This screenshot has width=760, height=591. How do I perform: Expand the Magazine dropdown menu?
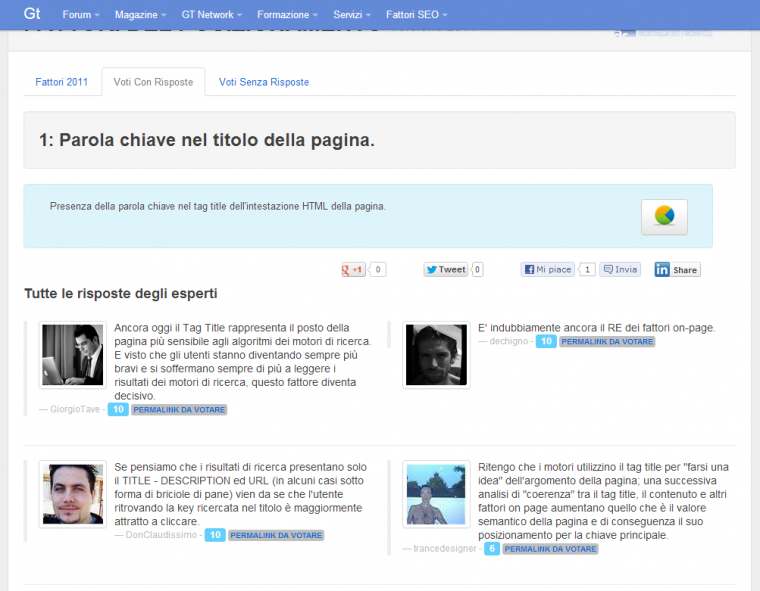point(141,15)
